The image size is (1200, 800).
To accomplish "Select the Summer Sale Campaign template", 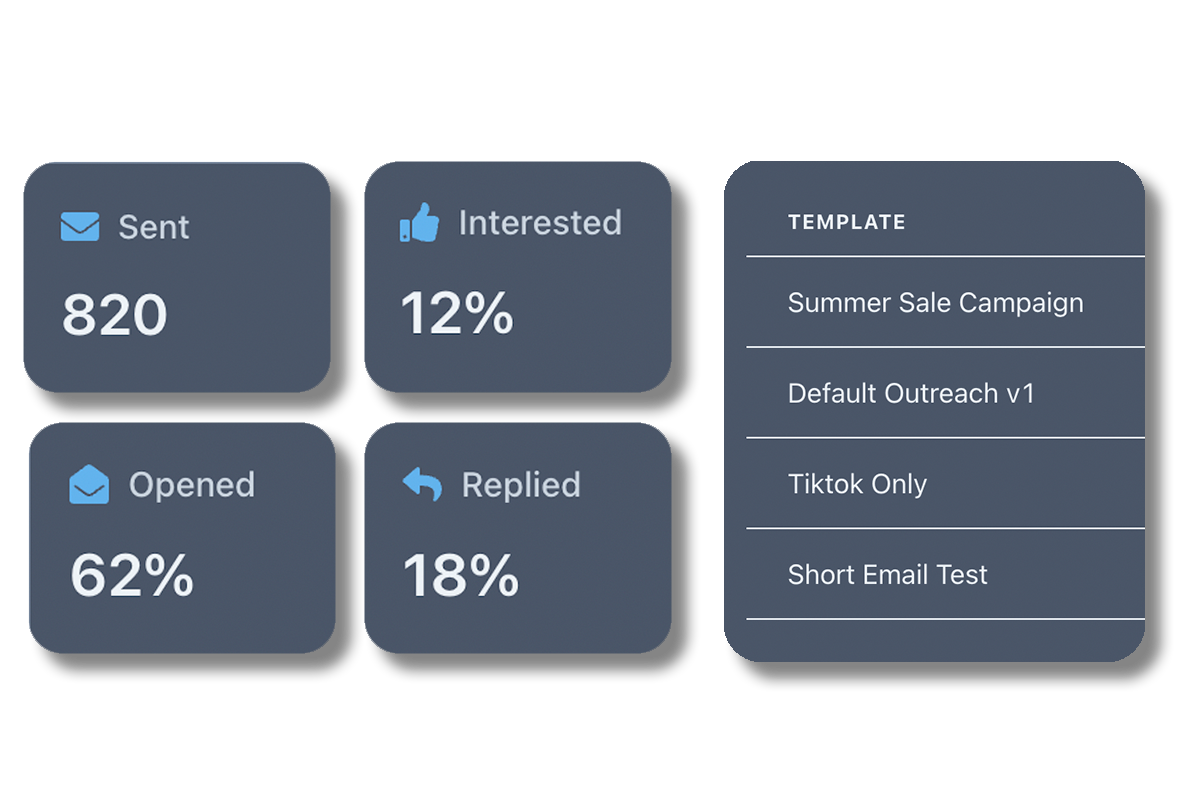I will point(935,303).
